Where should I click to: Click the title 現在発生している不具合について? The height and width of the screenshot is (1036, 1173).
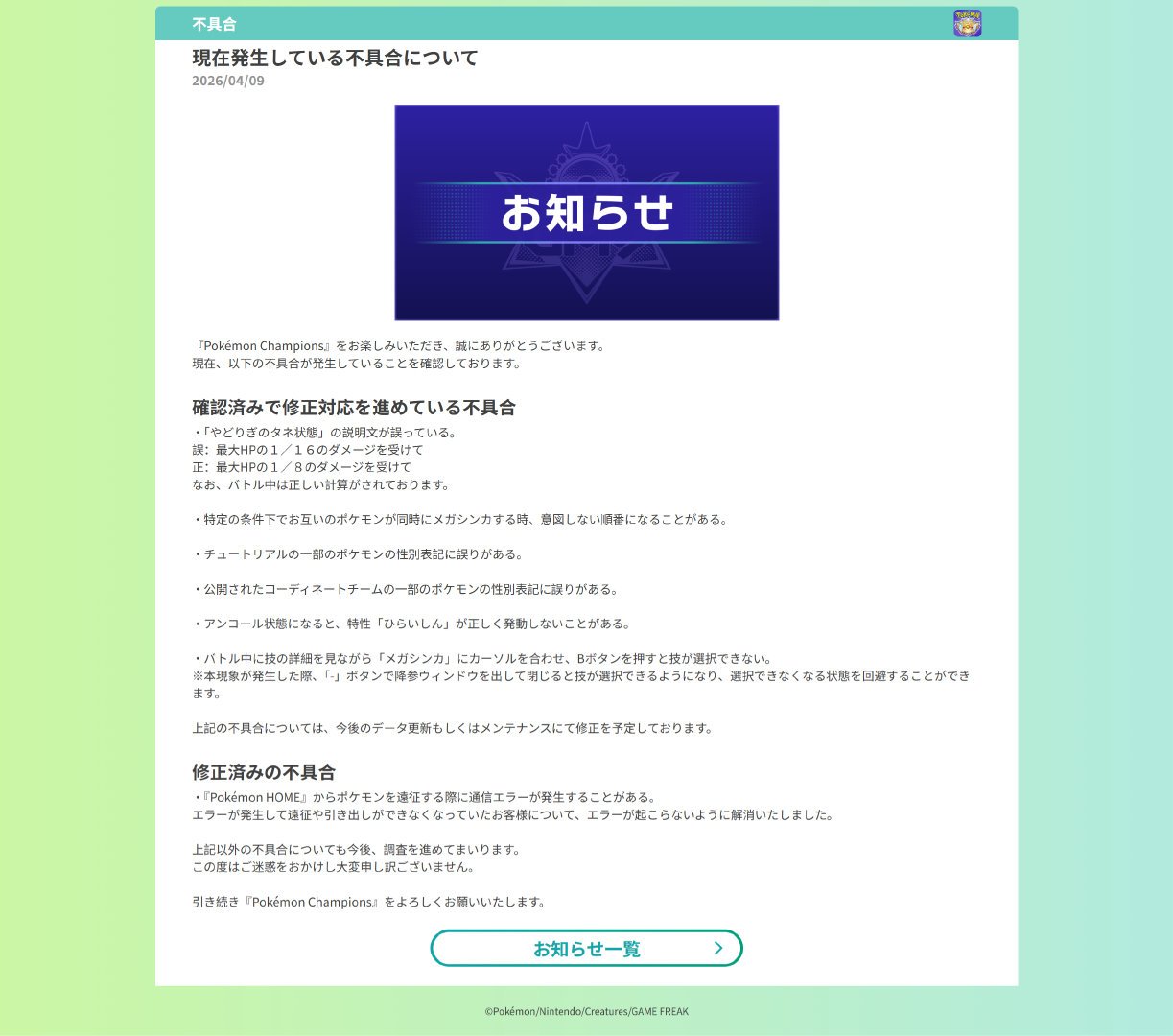[335, 58]
